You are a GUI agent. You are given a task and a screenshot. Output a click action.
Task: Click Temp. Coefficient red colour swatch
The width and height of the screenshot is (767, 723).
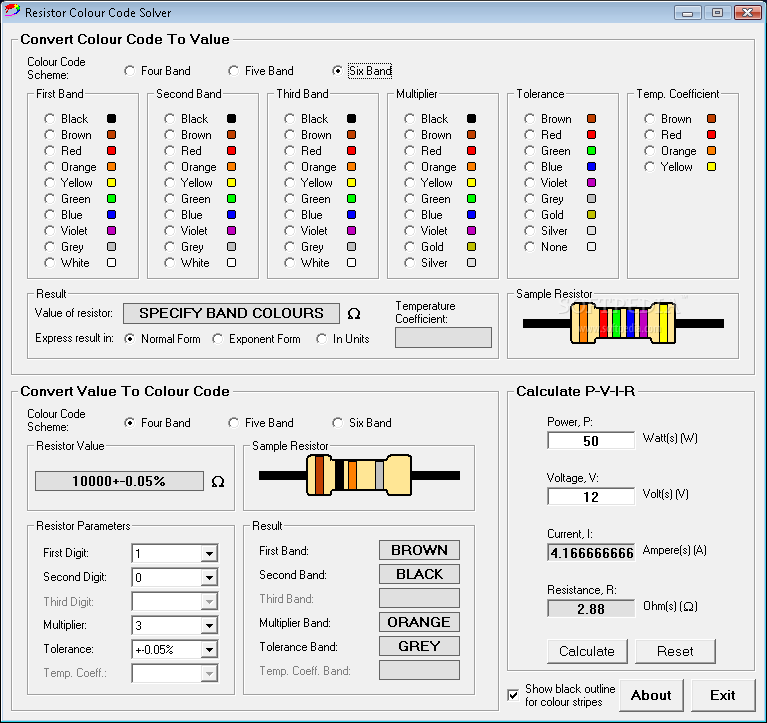[712, 135]
